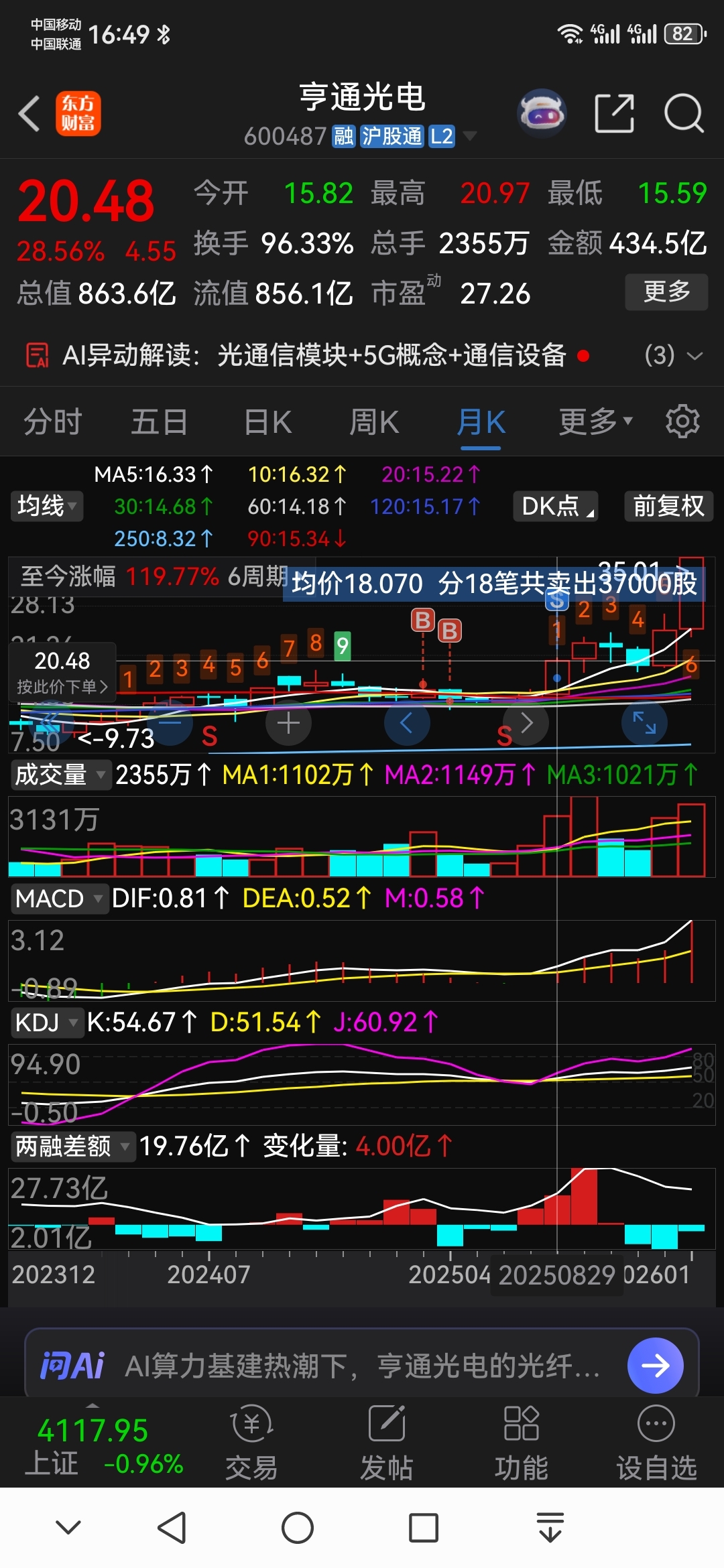724x1568 pixels.
Task: Tap the chart zoom-out minus button
Action: (x=170, y=723)
